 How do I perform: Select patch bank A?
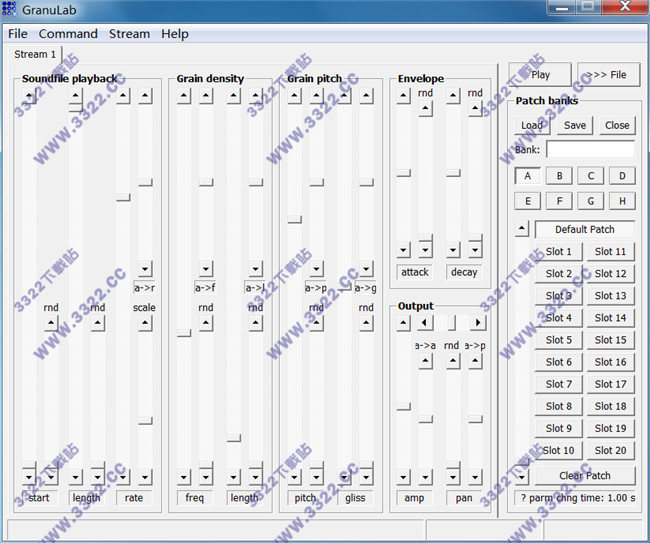[527, 176]
